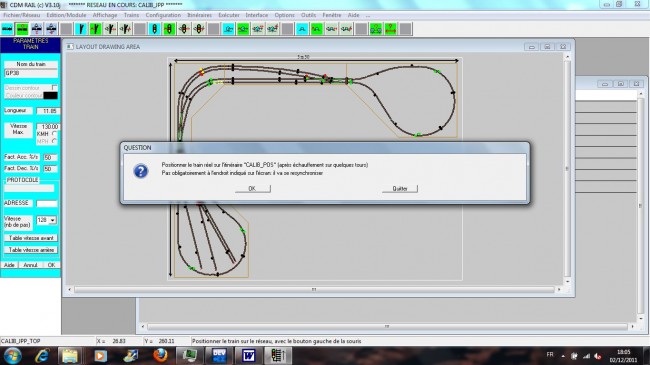The height and width of the screenshot is (365, 650).
Task: Click the cyan turnout (Y-shaped) toolbar icon
Action: [x=81, y=29]
